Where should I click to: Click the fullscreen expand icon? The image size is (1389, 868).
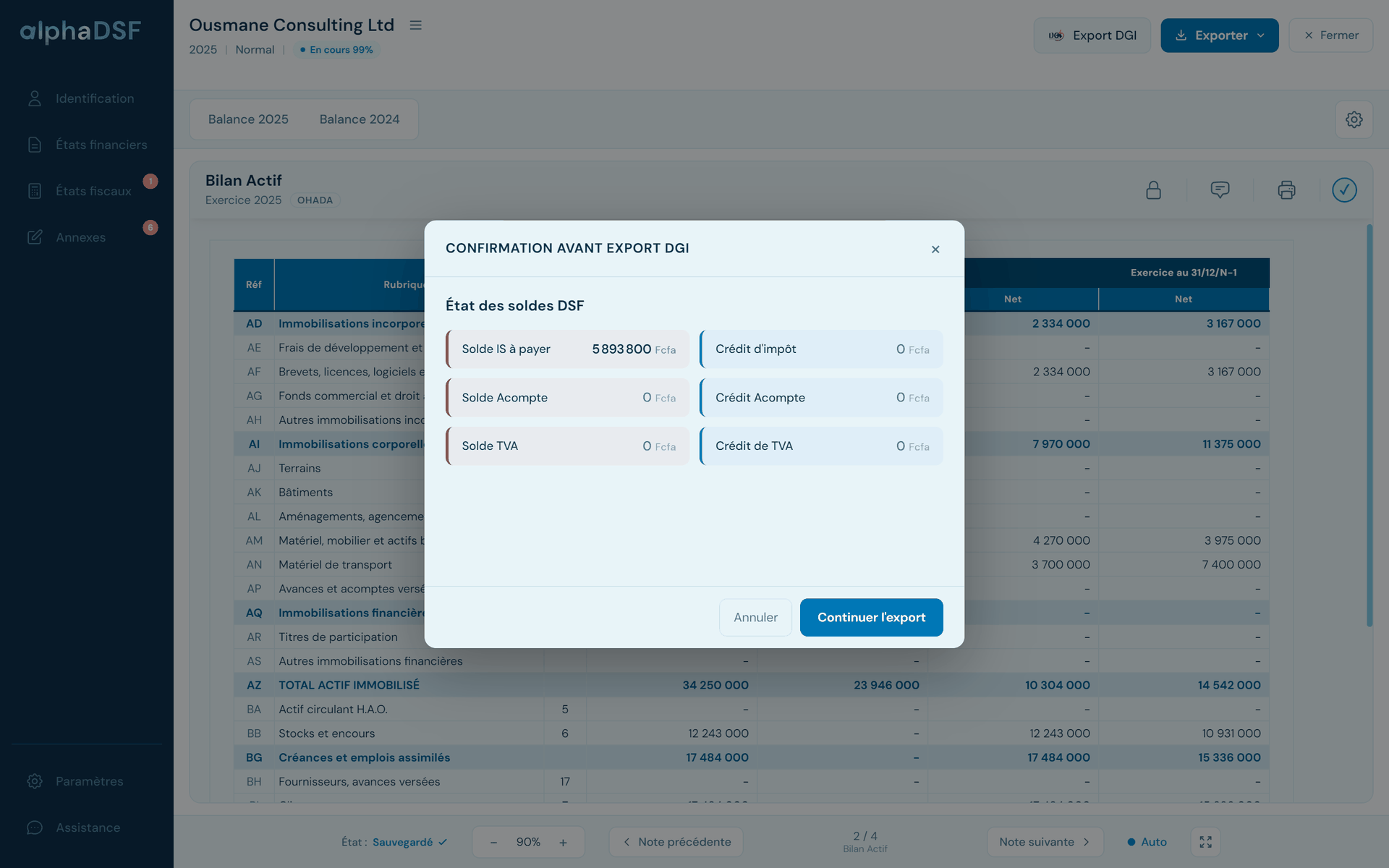1205,842
